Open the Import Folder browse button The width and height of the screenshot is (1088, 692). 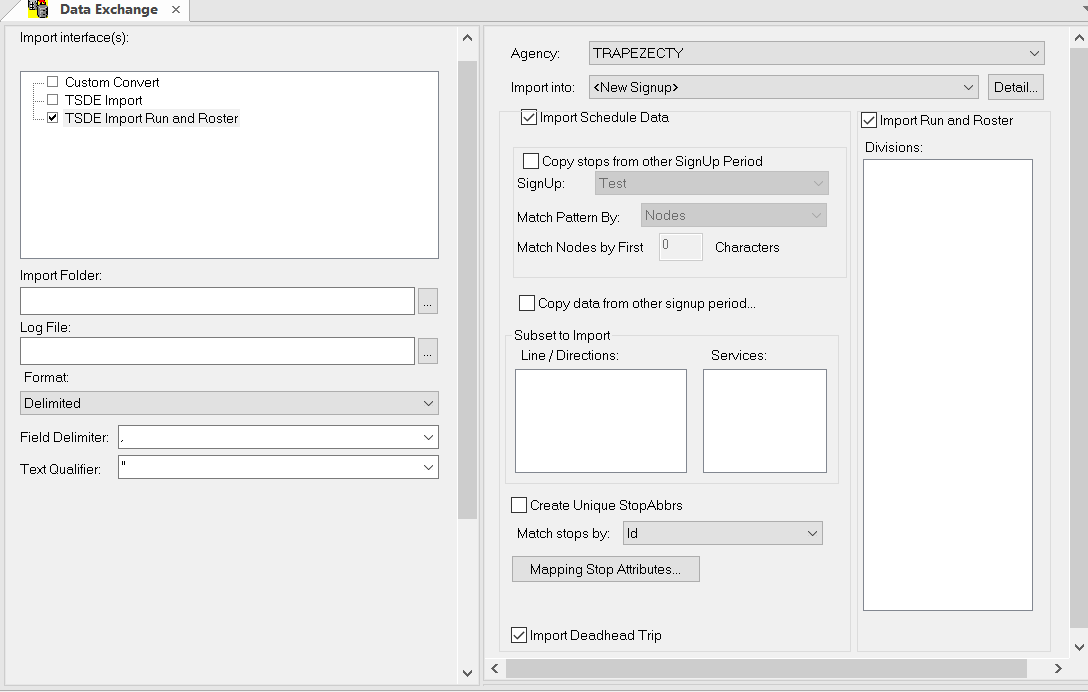[428, 300]
